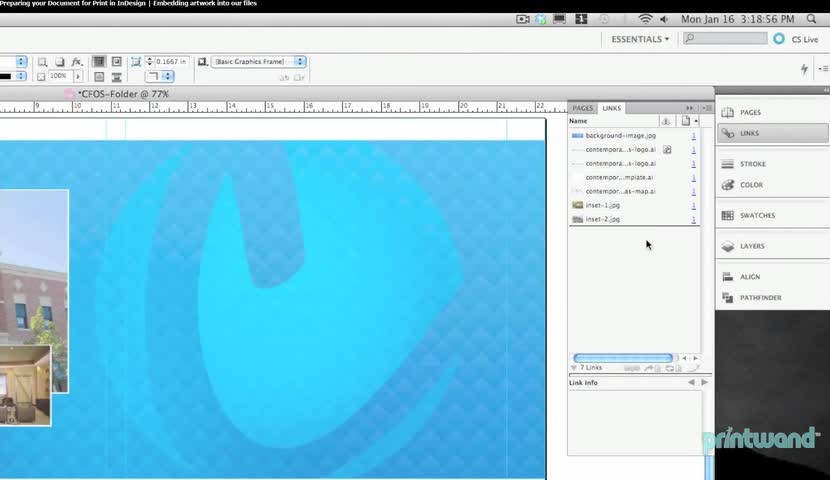The width and height of the screenshot is (830, 480).
Task: Click the date and time in menu bar
Action: coord(737,19)
